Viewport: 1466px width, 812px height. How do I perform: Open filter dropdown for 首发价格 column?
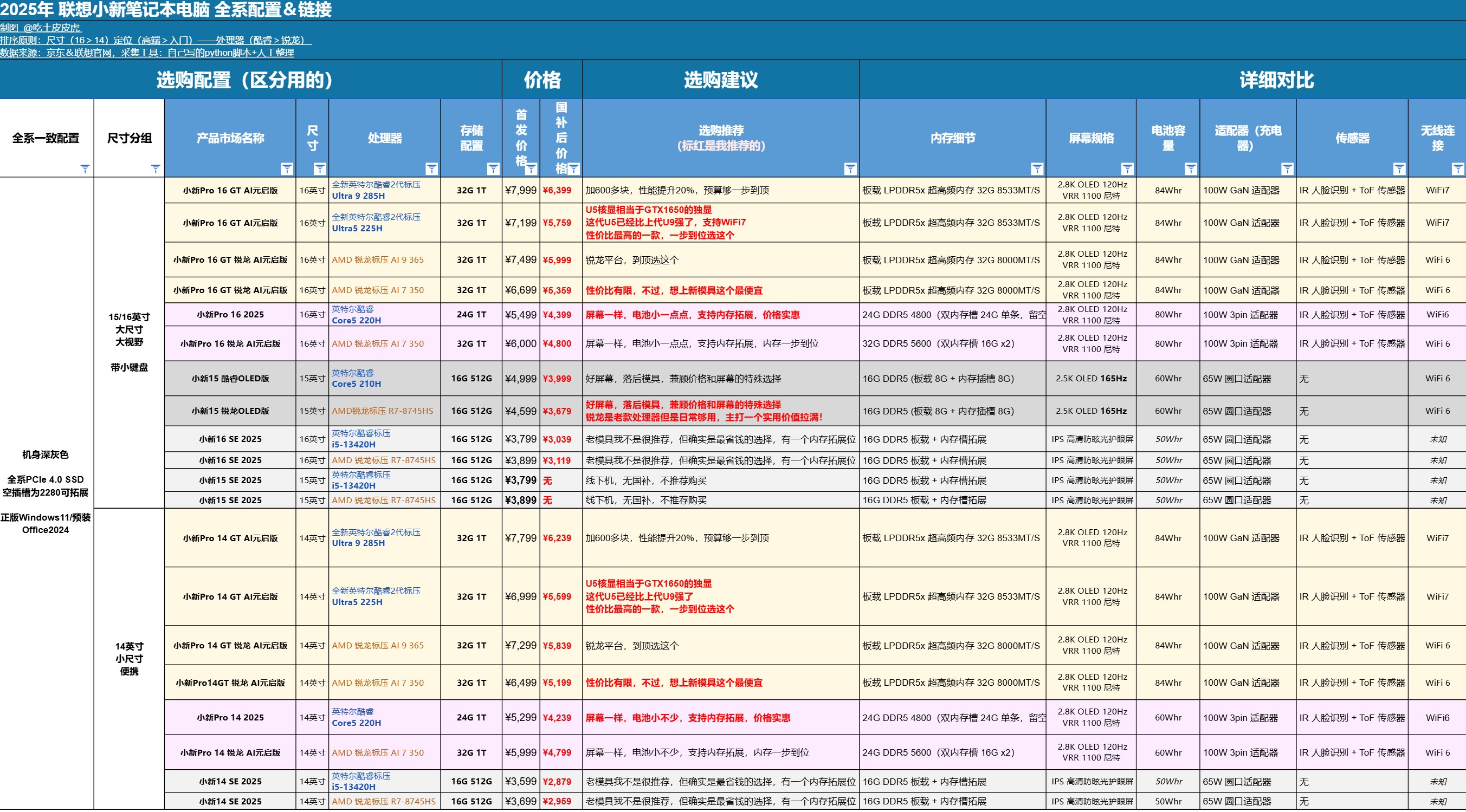531,169
